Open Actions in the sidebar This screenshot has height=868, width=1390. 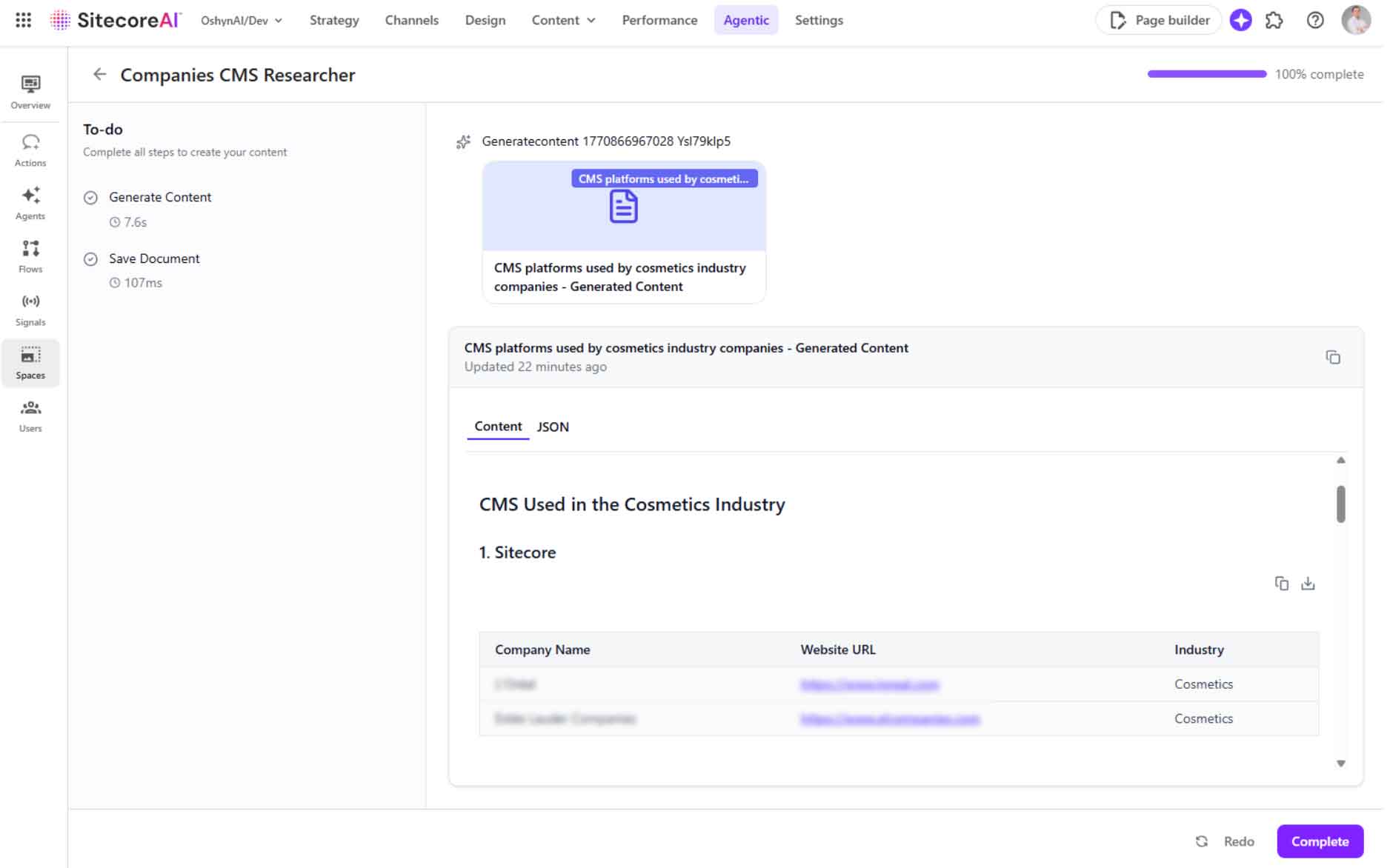tap(30, 150)
